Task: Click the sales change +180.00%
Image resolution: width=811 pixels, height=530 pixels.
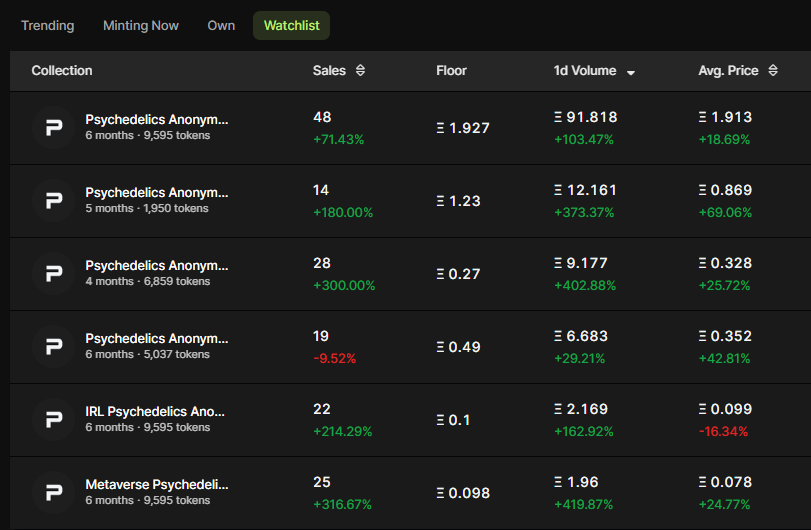Action: [343, 213]
